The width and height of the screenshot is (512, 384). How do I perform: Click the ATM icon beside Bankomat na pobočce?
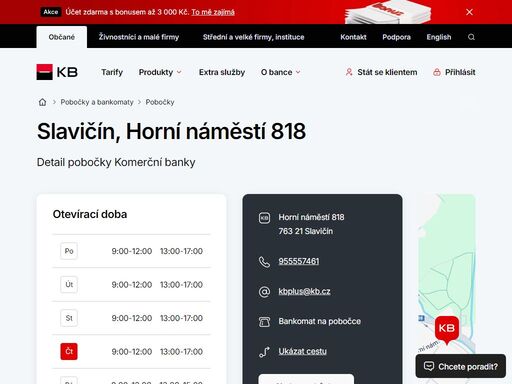pos(264,322)
